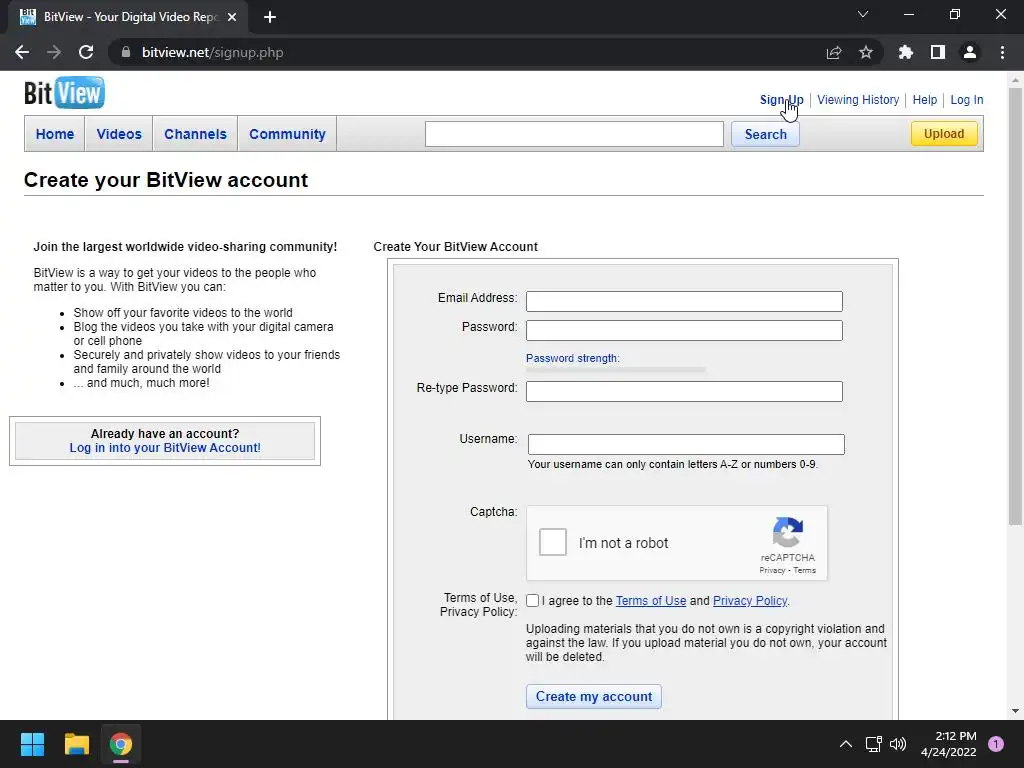The width and height of the screenshot is (1024, 768).
Task: Click the Re-type Password field
Action: click(x=684, y=391)
